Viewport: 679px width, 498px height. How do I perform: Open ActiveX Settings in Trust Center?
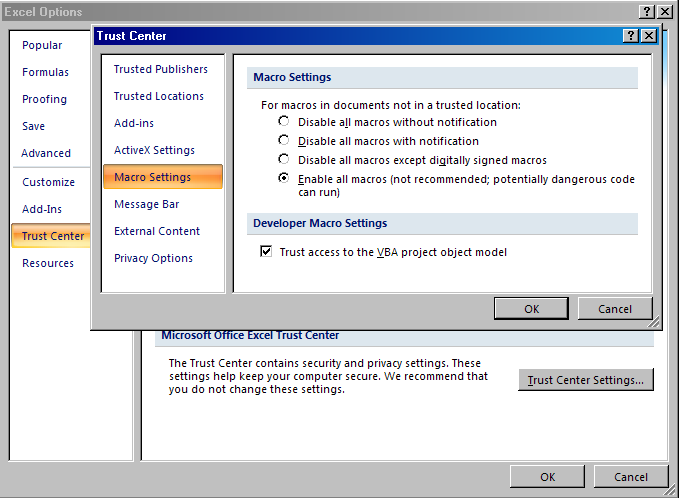(155, 150)
